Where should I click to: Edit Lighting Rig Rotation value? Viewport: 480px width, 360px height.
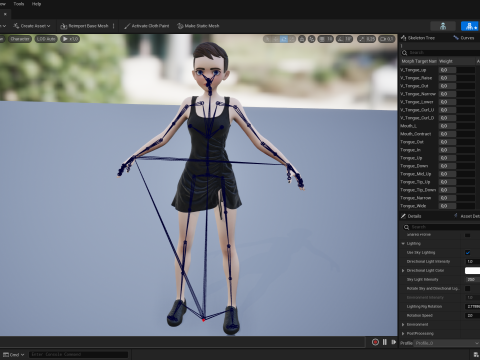click(472, 307)
